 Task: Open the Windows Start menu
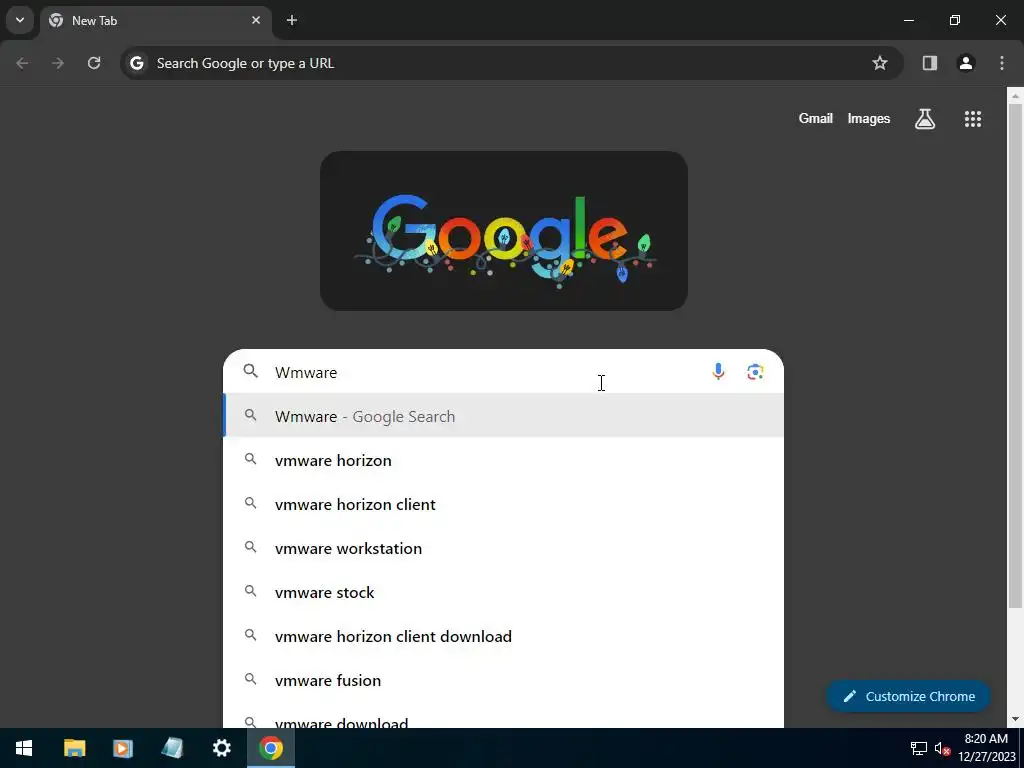point(24,748)
